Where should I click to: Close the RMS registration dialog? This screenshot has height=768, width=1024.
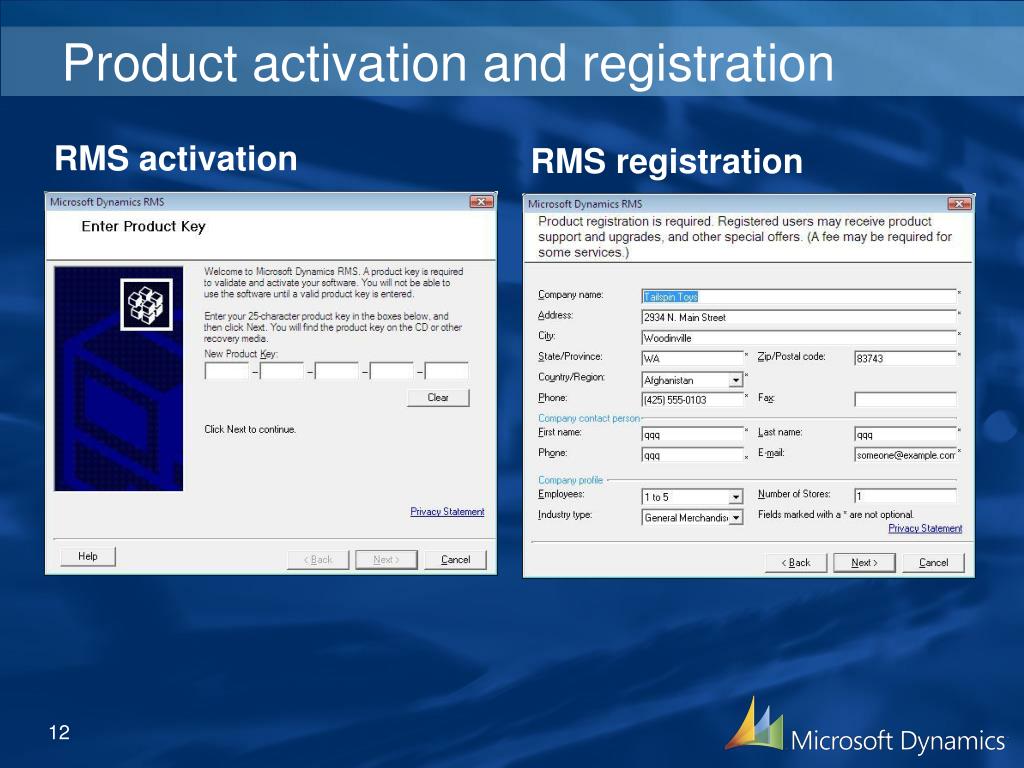point(959,204)
